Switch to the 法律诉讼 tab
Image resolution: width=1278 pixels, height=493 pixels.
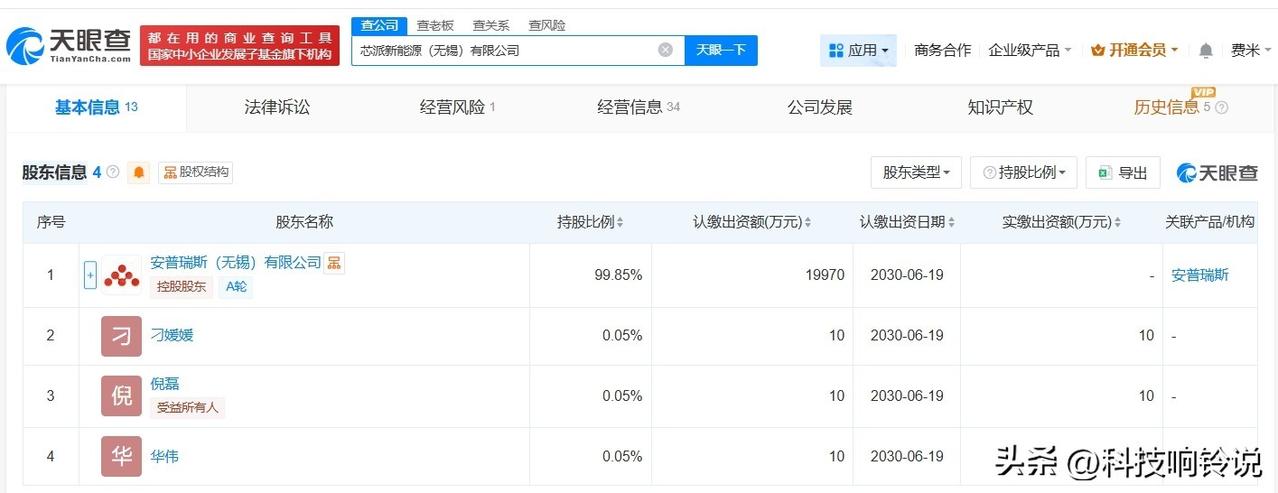tap(277, 107)
